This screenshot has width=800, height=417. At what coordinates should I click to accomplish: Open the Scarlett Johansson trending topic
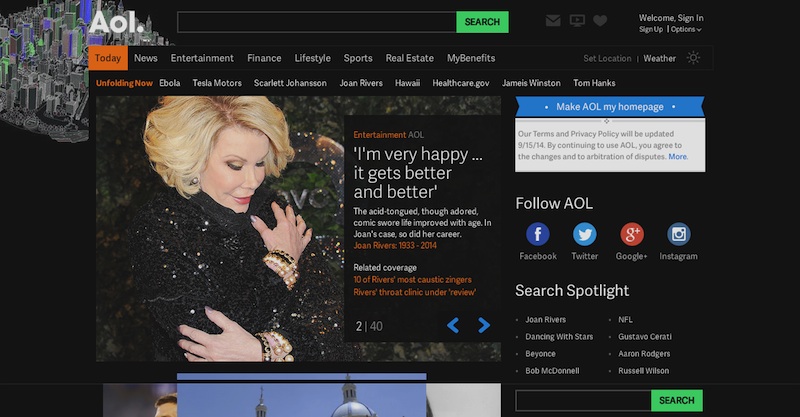point(290,83)
